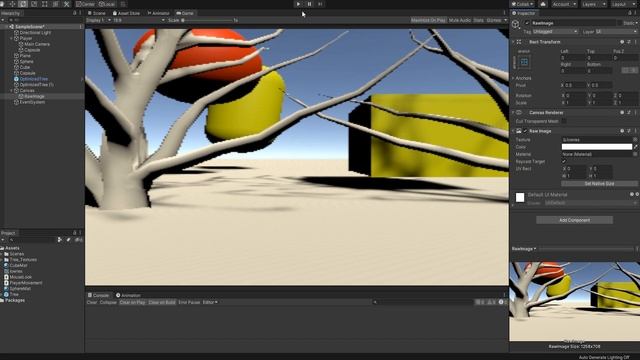
Task: Select Main Camera in Hierarchy
Action: 36,44
